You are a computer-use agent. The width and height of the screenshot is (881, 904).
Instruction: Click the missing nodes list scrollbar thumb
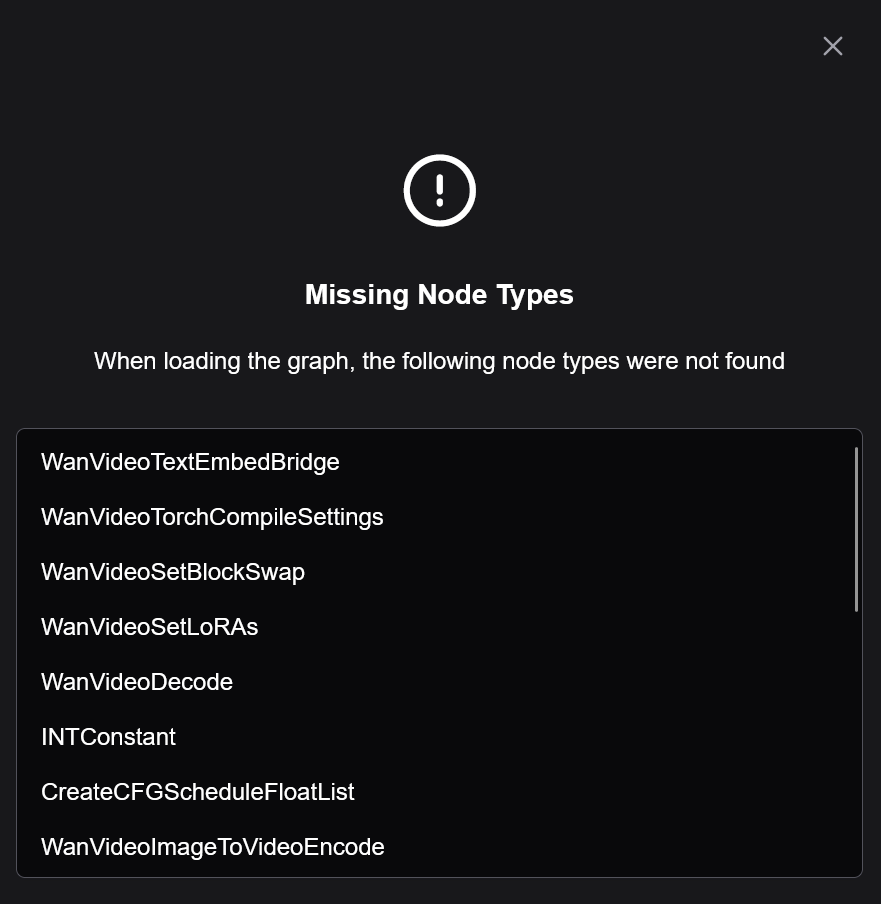point(856,529)
